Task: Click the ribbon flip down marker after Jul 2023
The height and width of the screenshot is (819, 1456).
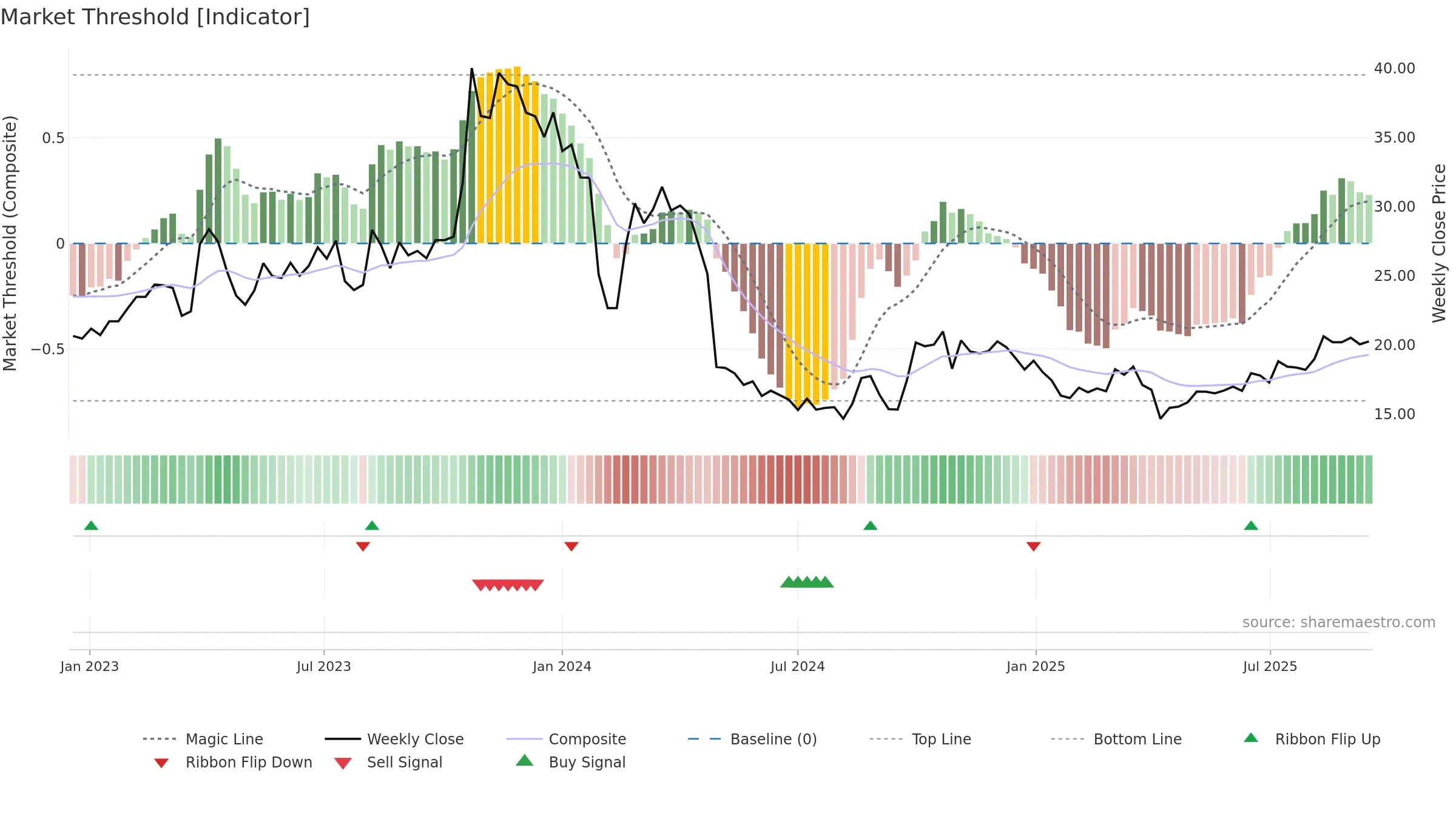Action: tap(363, 547)
